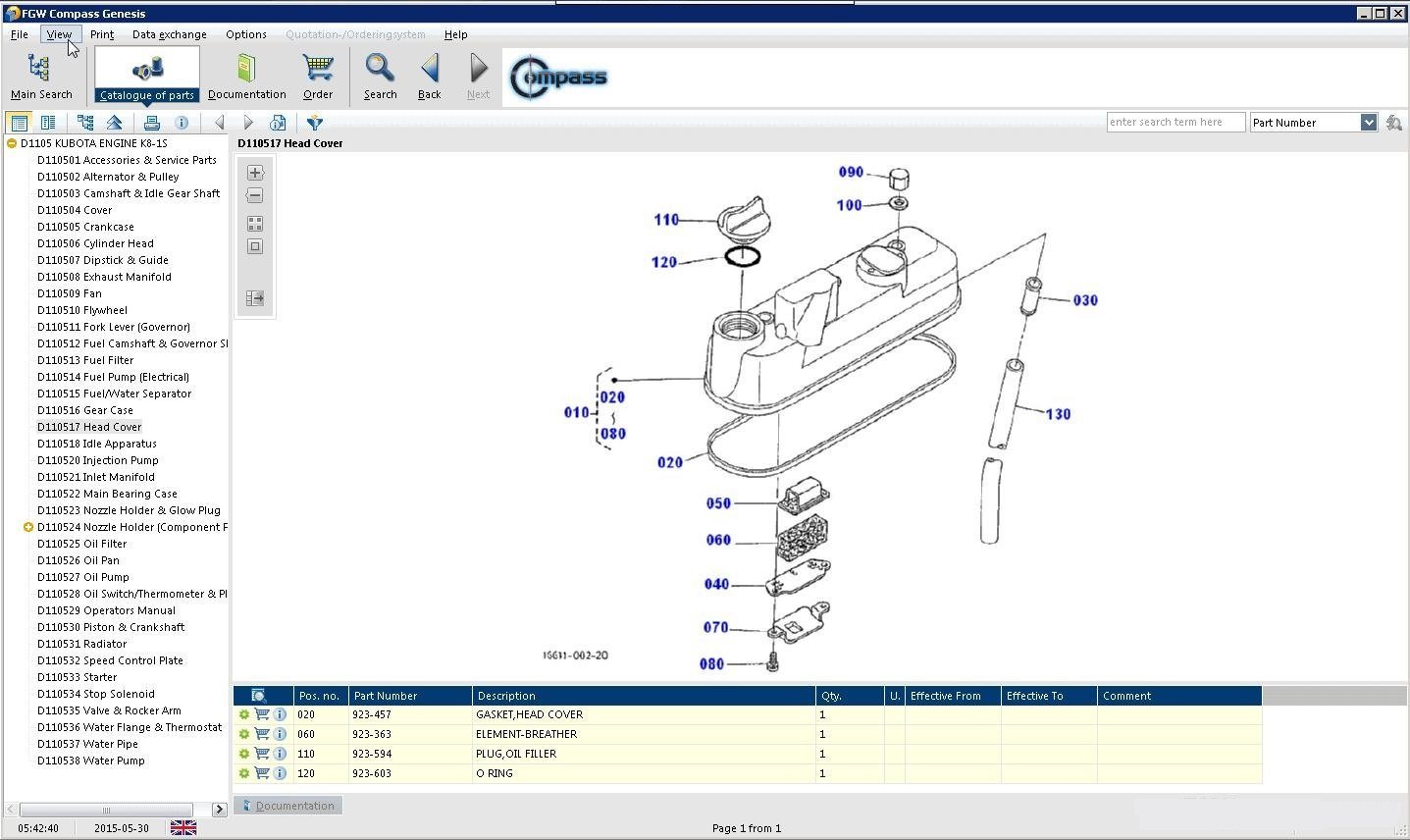Open the Data exchange menu
The width and height of the screenshot is (1410, 840).
point(169,34)
